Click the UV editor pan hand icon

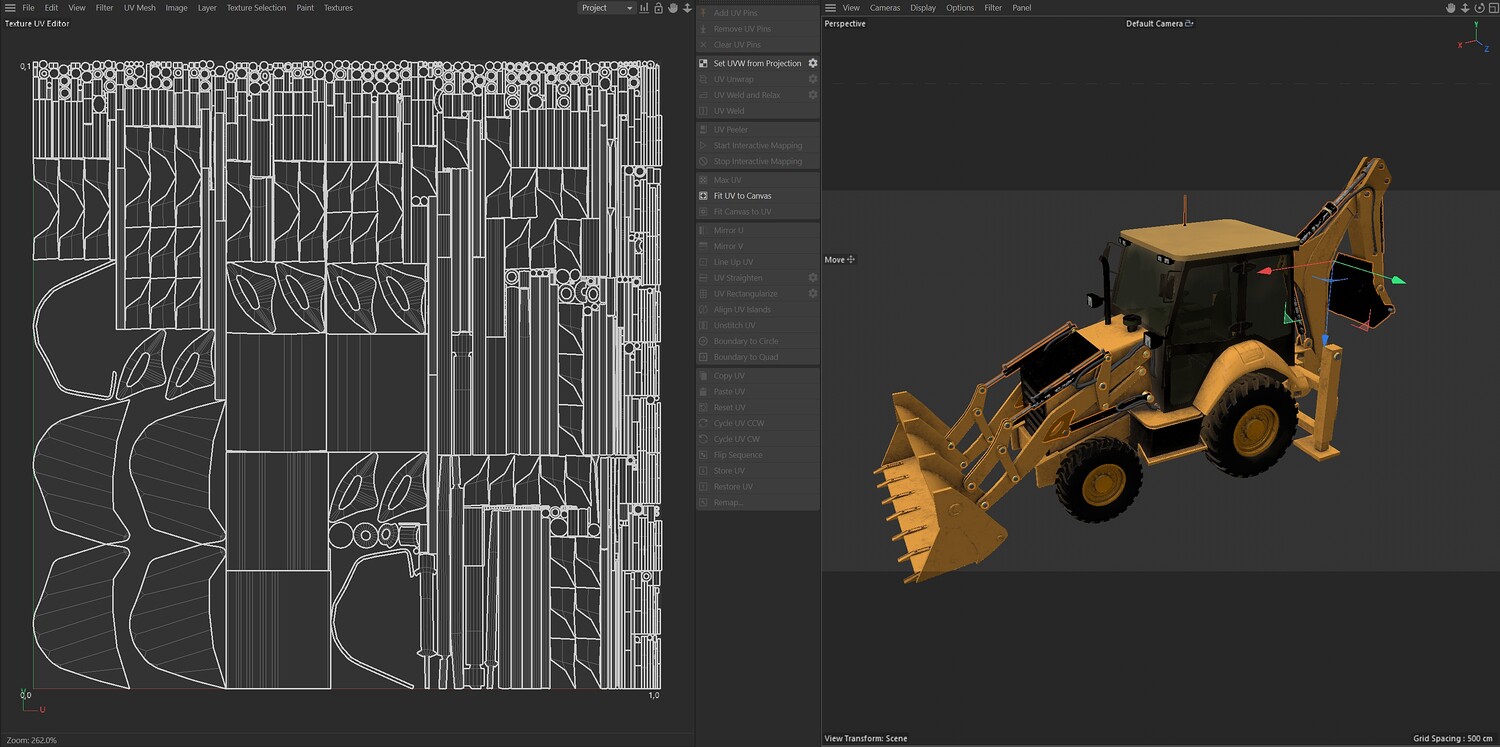pos(673,8)
